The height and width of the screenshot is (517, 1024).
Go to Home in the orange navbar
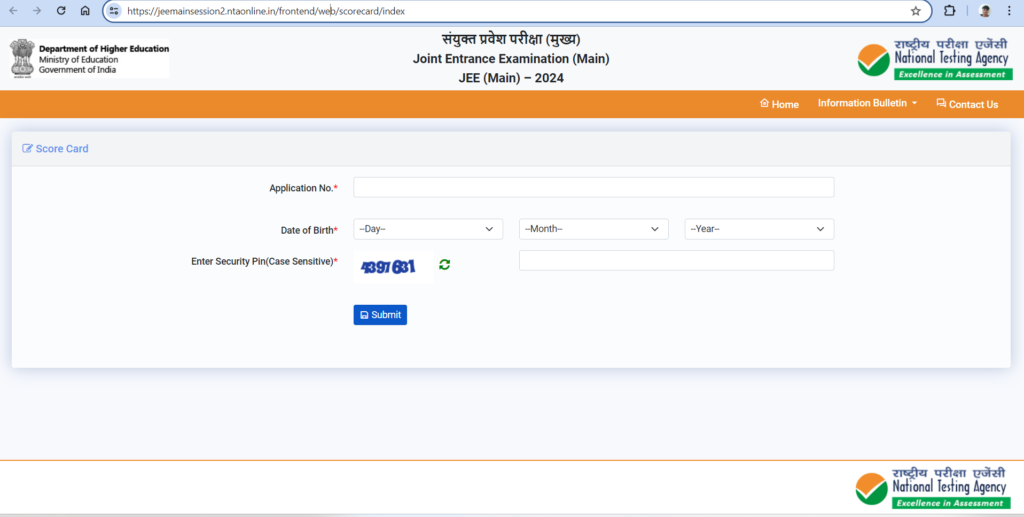coord(779,104)
